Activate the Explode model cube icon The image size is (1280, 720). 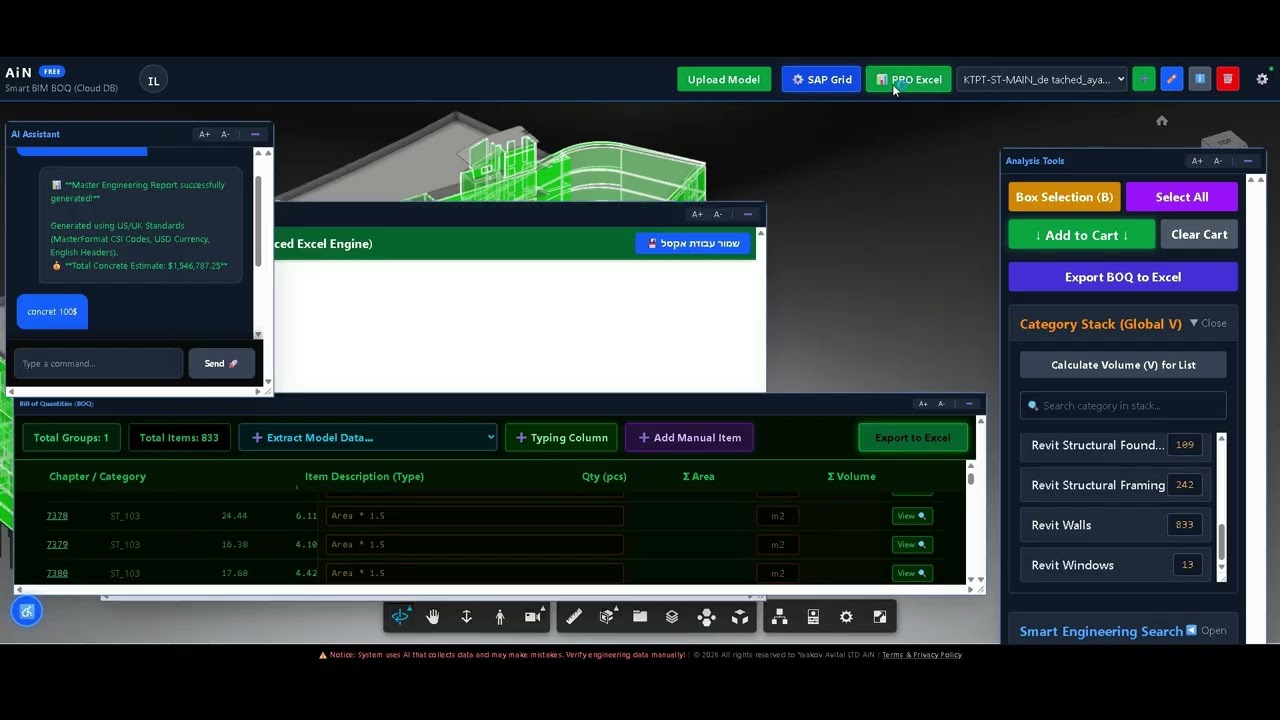coord(740,617)
